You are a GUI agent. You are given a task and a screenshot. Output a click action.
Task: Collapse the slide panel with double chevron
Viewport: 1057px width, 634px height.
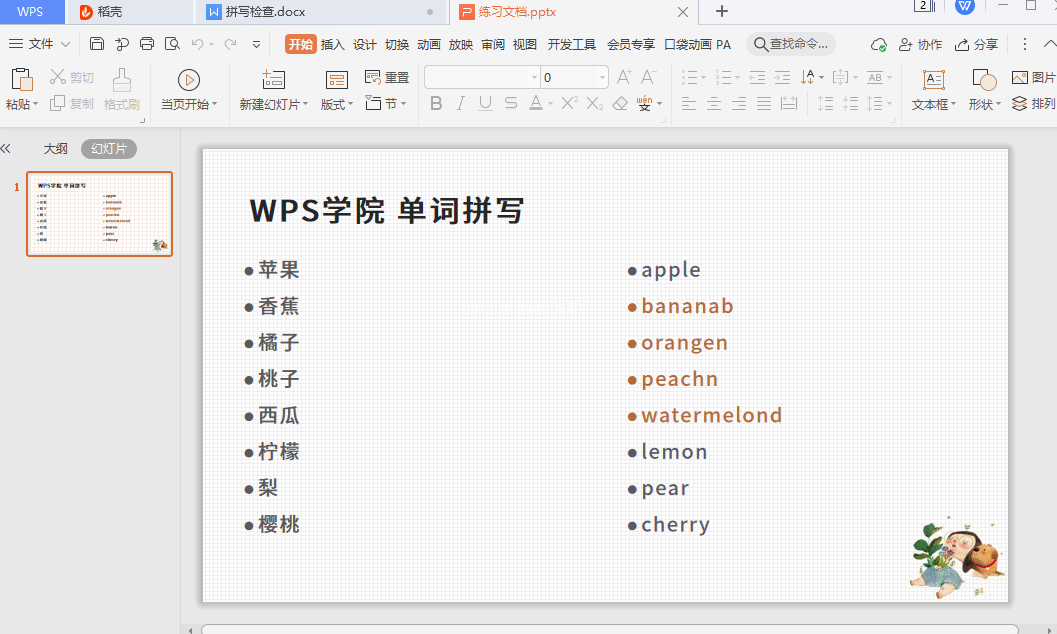(6, 149)
